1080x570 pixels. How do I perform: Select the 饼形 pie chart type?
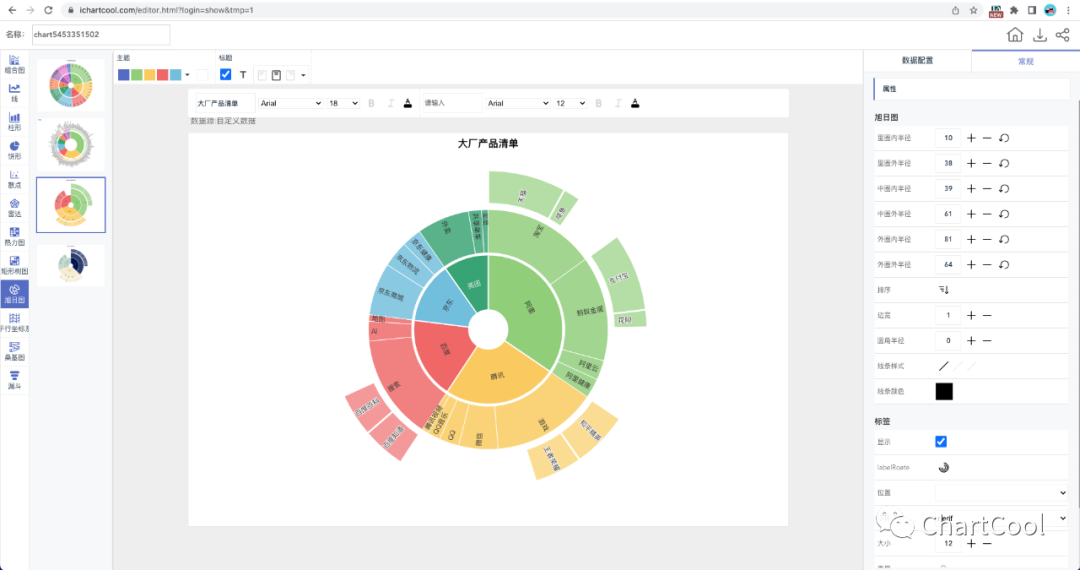click(14, 148)
